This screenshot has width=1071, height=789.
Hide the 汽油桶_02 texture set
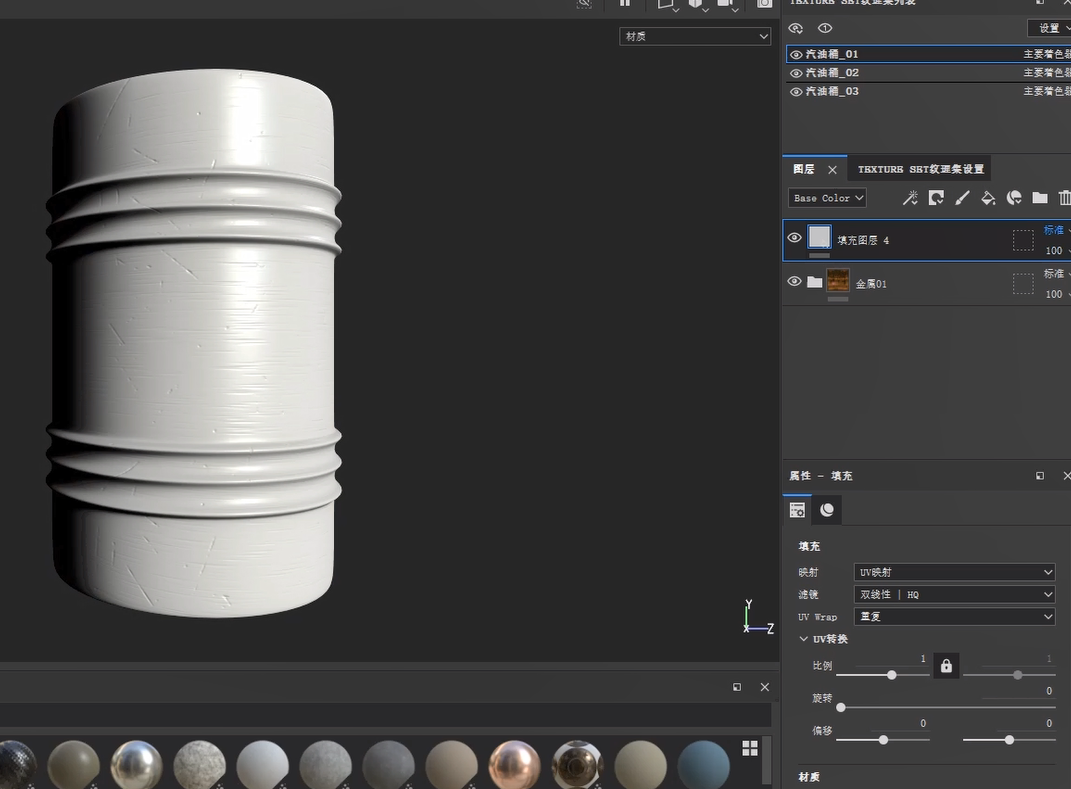[796, 73]
